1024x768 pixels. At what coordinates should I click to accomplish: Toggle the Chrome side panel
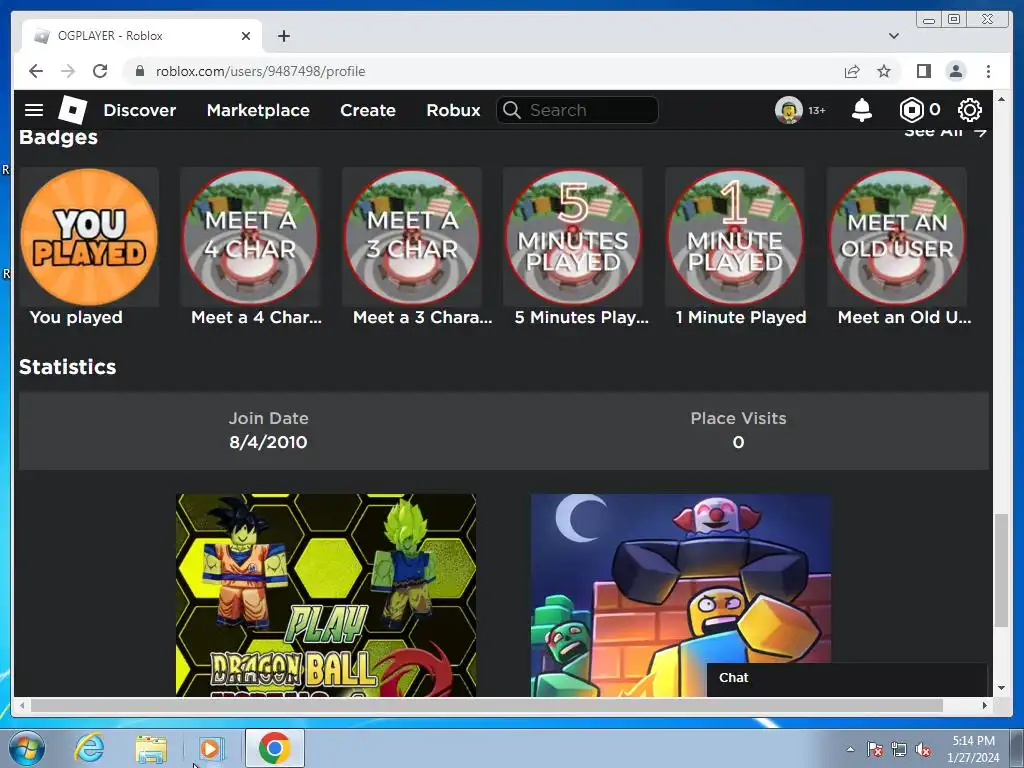coord(923,71)
